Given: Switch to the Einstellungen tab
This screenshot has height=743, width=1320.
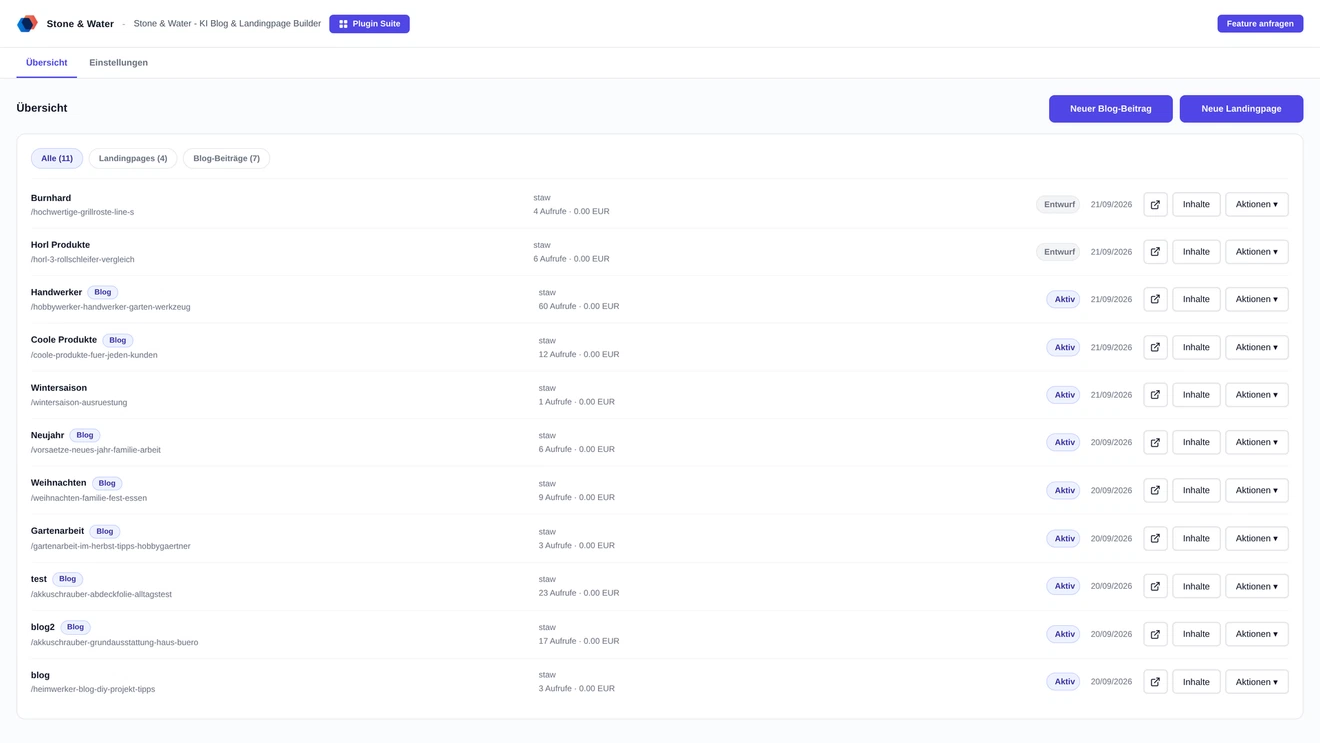Looking at the screenshot, I should tap(119, 63).
